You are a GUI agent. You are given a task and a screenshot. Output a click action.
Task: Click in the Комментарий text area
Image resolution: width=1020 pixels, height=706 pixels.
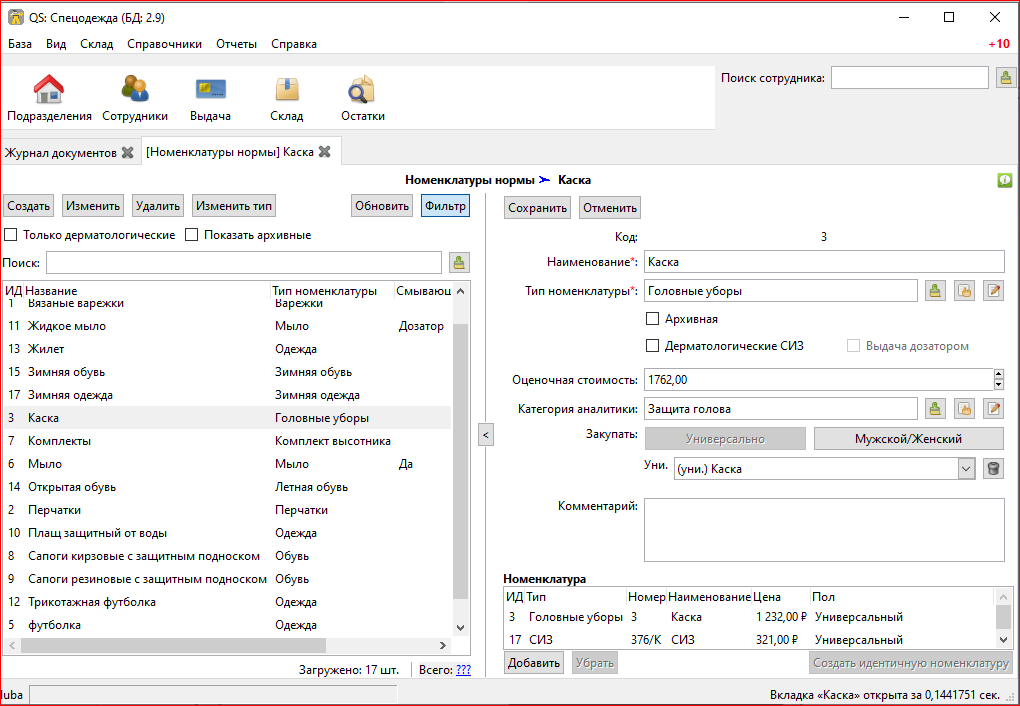[x=824, y=530]
